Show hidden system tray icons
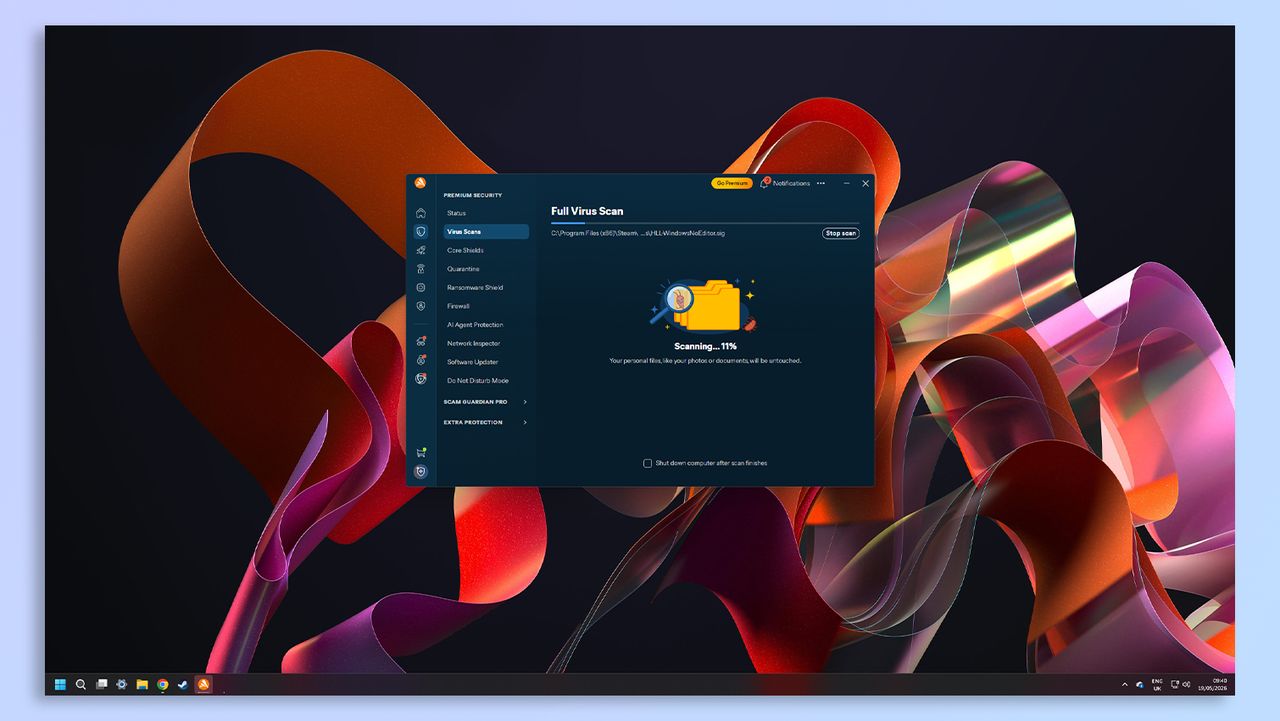The height and width of the screenshot is (721, 1280). click(1125, 685)
